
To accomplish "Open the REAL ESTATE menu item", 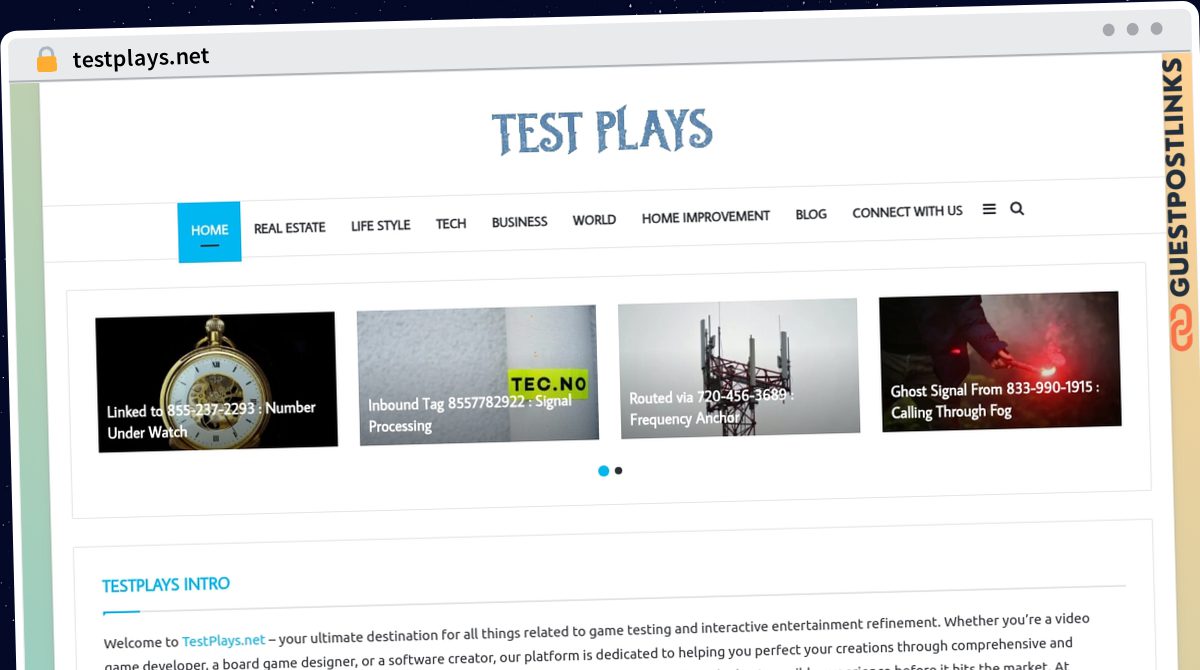I will point(289,228).
